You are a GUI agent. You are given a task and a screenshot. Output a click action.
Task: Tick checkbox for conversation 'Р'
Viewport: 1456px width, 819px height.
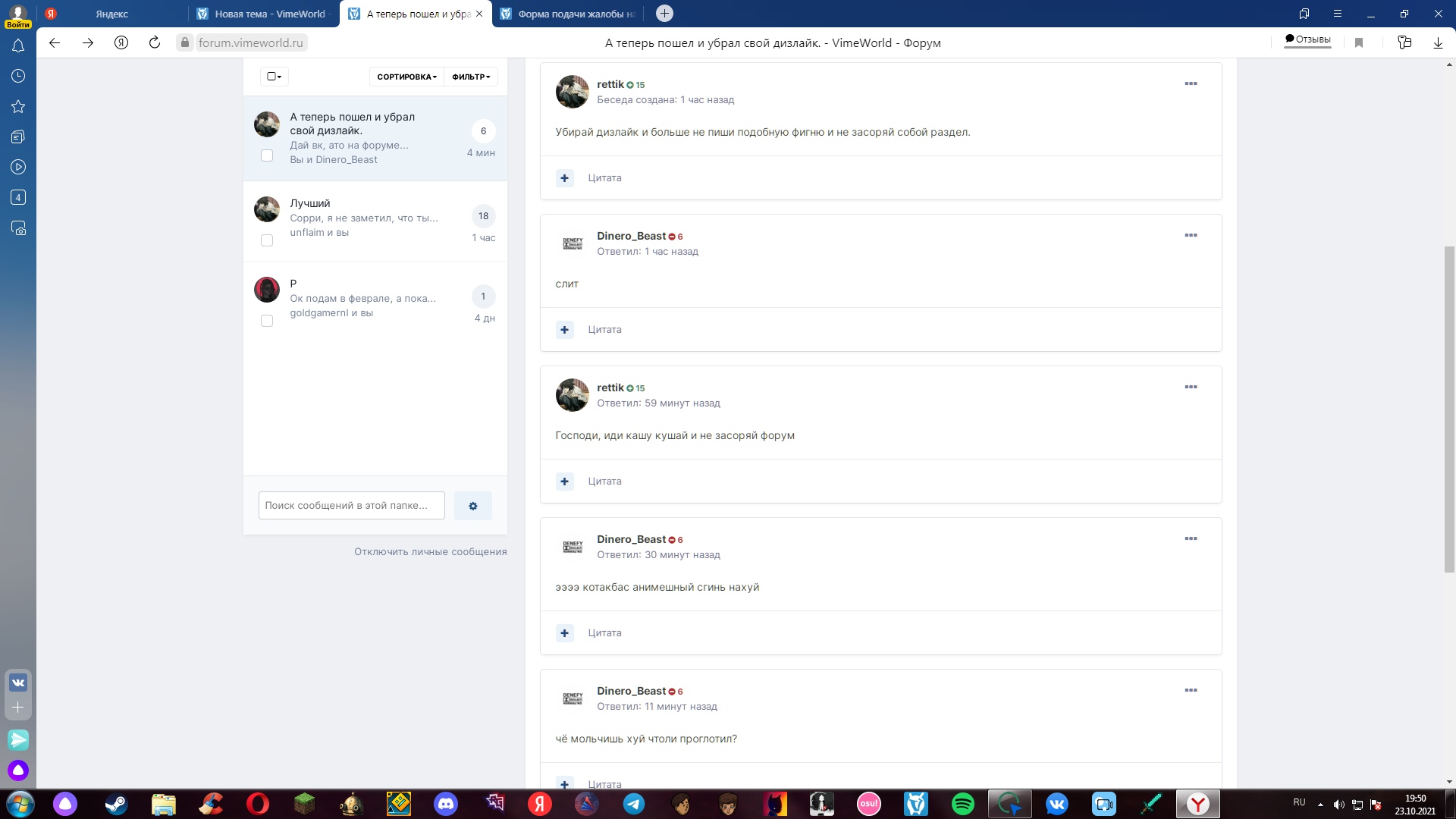(267, 321)
